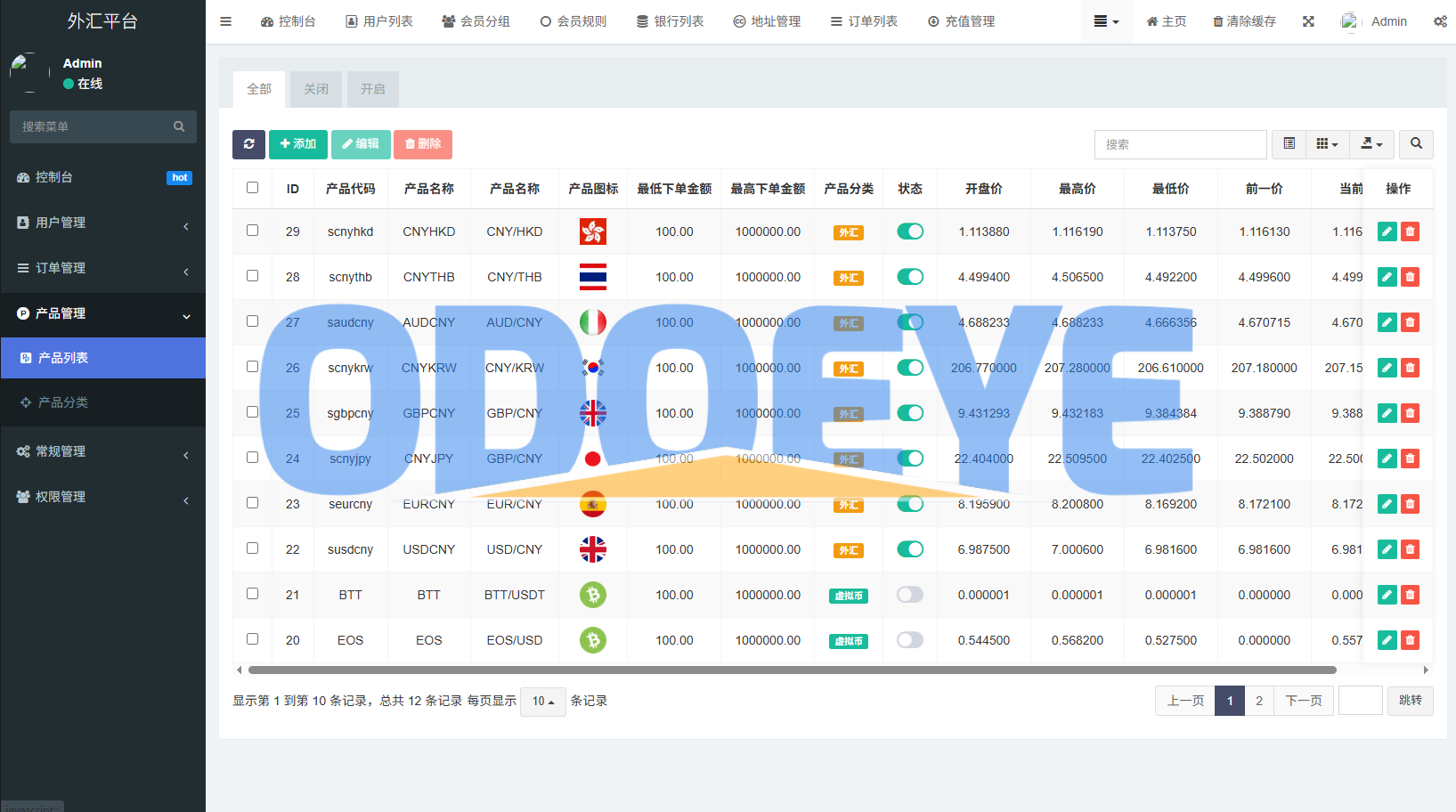The width and height of the screenshot is (1456, 812).
Task: Click the refresh table icon button
Action: pos(248,144)
